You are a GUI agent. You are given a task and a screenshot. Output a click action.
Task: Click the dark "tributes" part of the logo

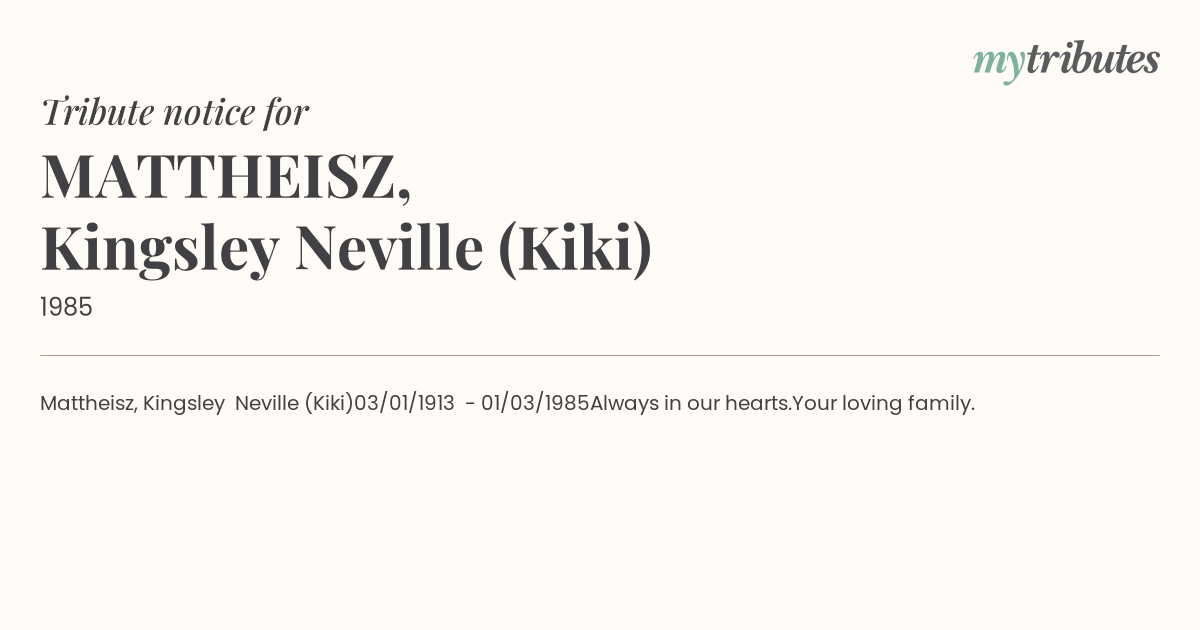[1092, 59]
